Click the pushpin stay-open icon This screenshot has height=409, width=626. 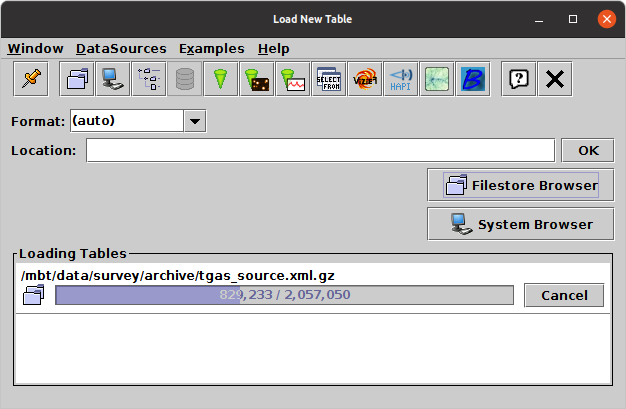coord(30,79)
